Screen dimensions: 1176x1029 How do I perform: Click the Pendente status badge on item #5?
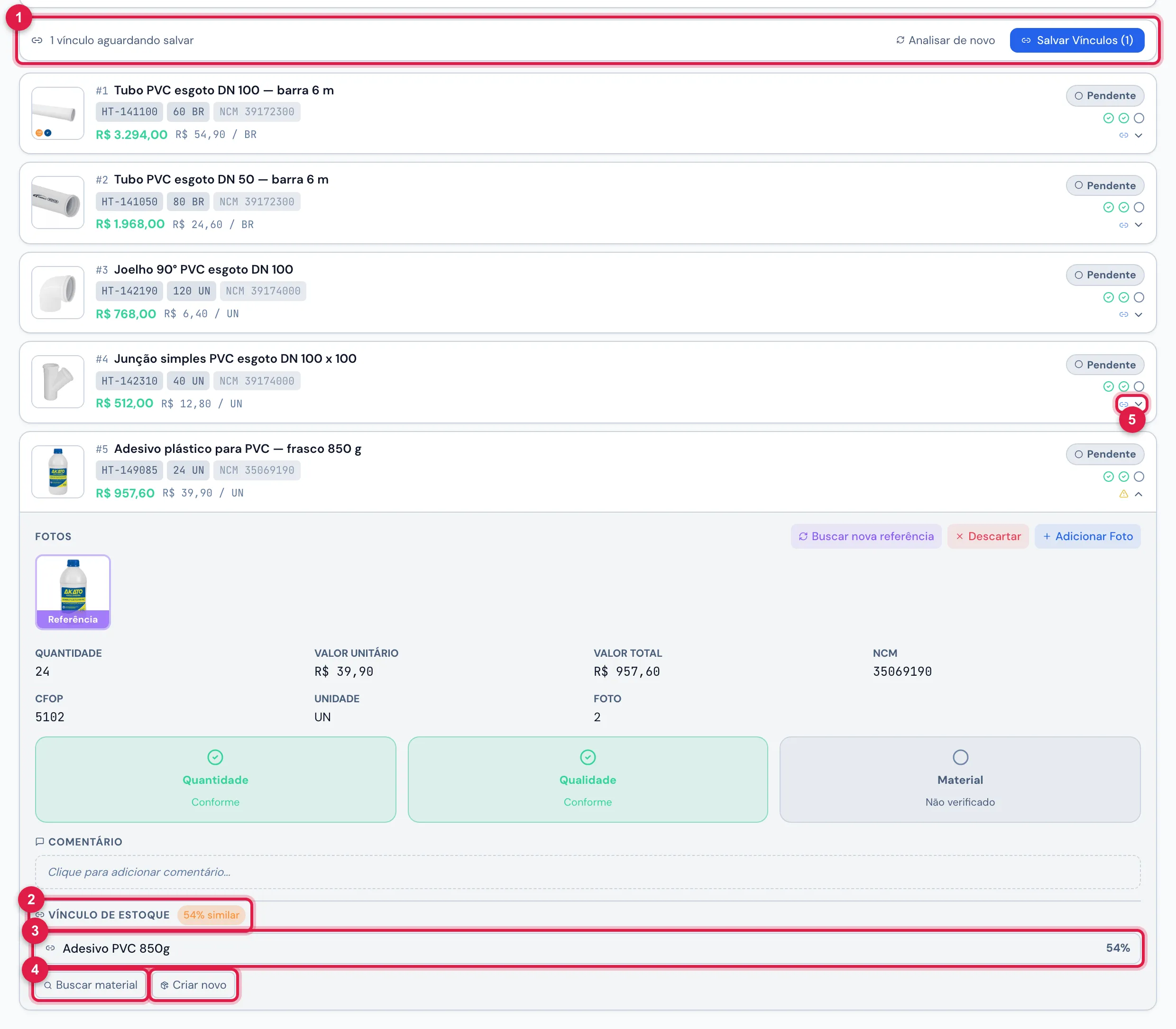point(1105,454)
